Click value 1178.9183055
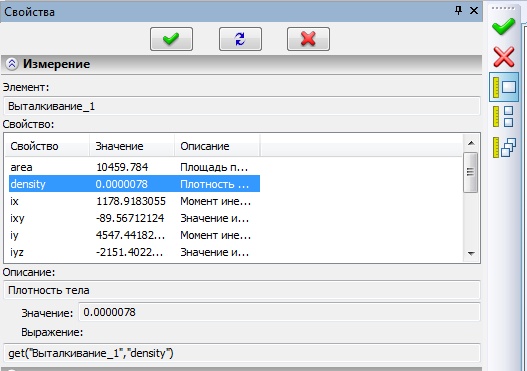The width and height of the screenshot is (527, 371). coord(131,201)
